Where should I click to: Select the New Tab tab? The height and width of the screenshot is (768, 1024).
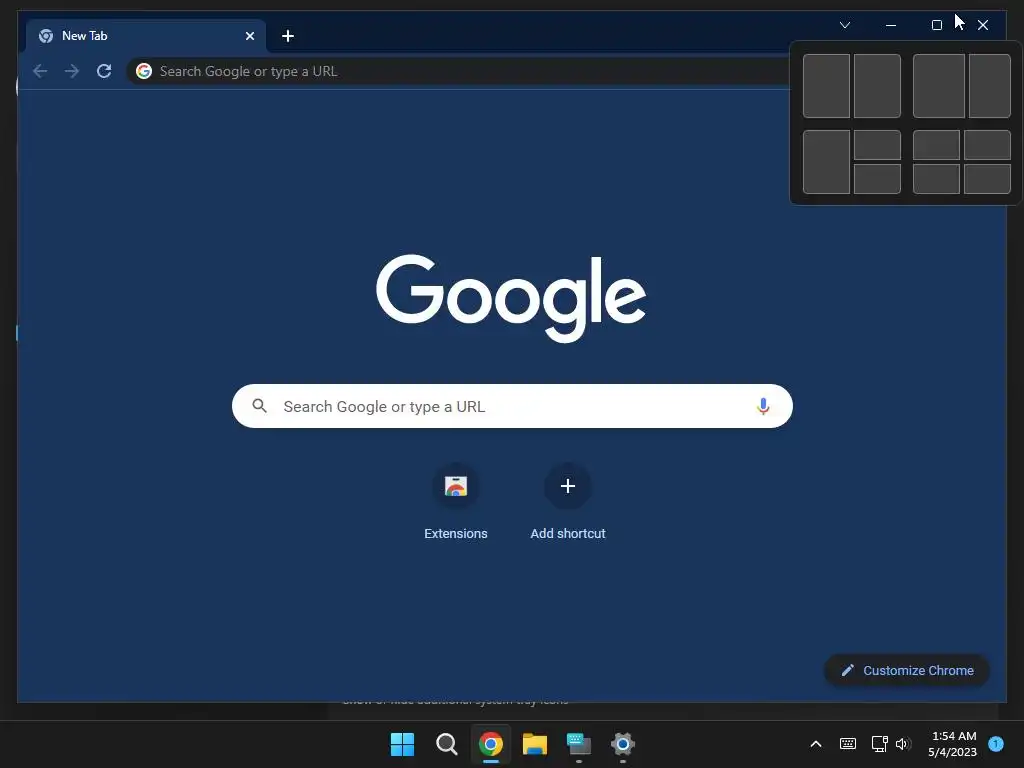click(x=146, y=36)
